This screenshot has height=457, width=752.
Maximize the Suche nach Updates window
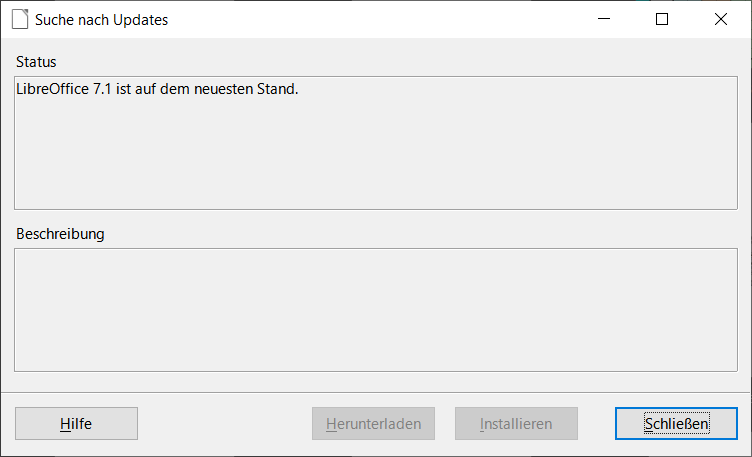[661, 19]
